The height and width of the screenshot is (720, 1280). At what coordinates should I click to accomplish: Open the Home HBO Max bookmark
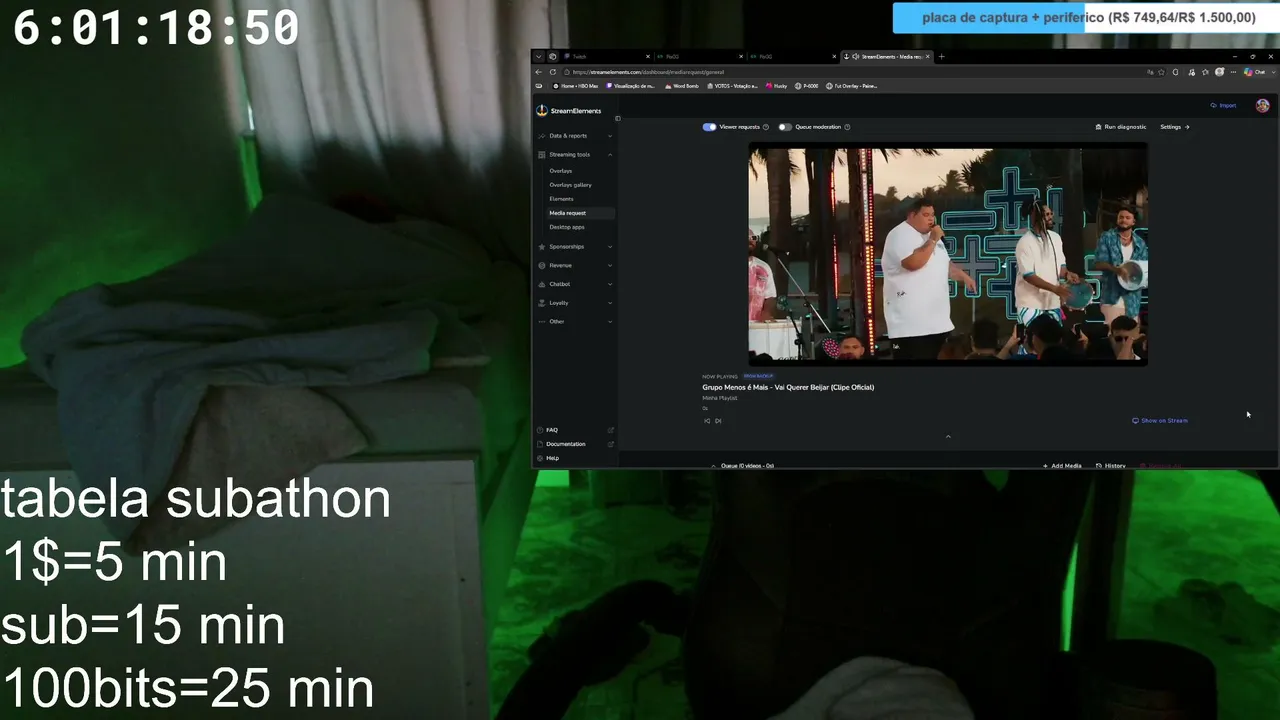(575, 86)
